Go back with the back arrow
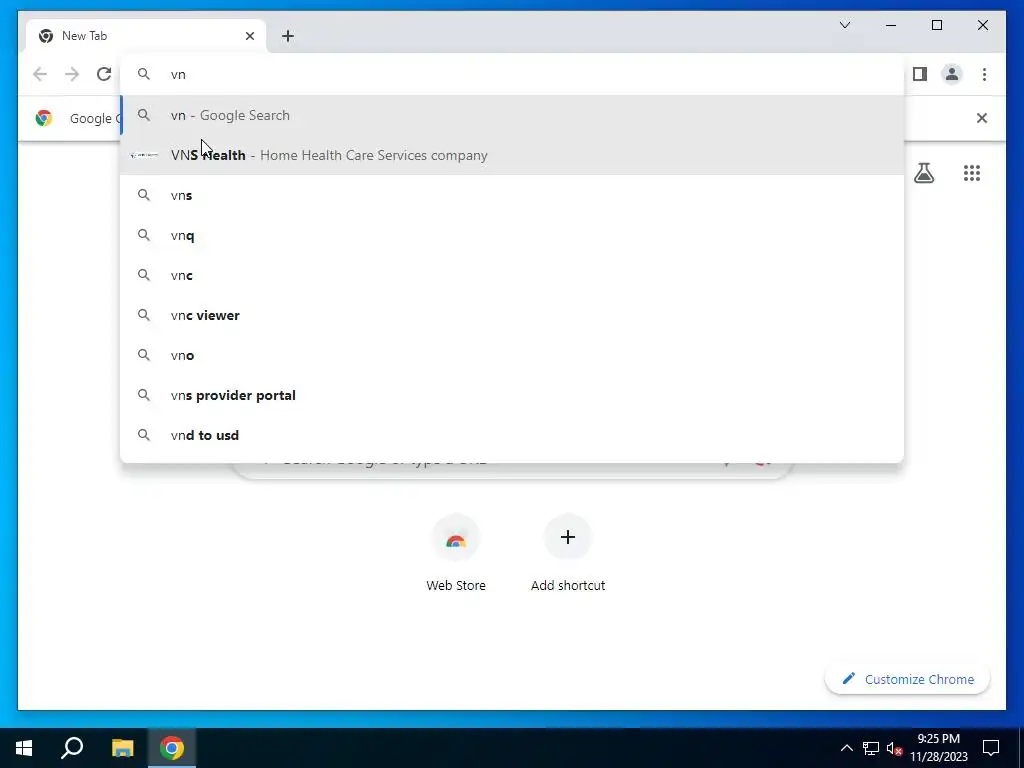 click(40, 74)
